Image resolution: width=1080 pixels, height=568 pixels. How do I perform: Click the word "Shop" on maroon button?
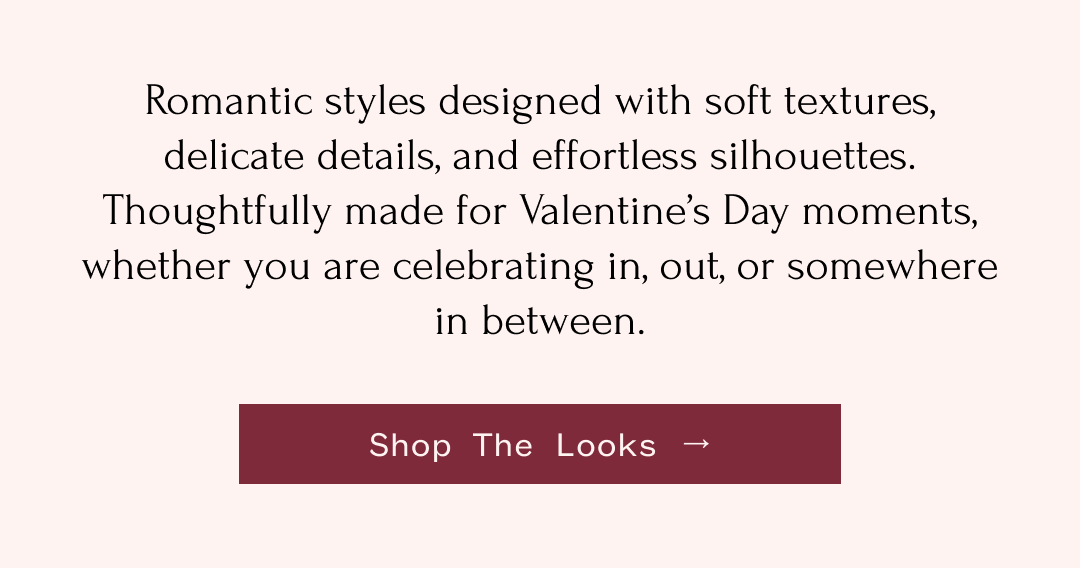410,445
